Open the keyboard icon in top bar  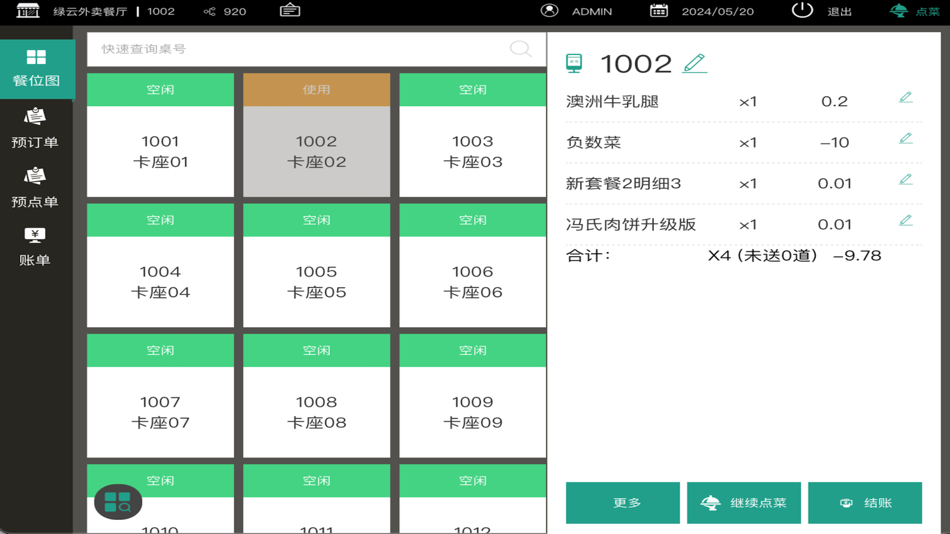point(290,10)
